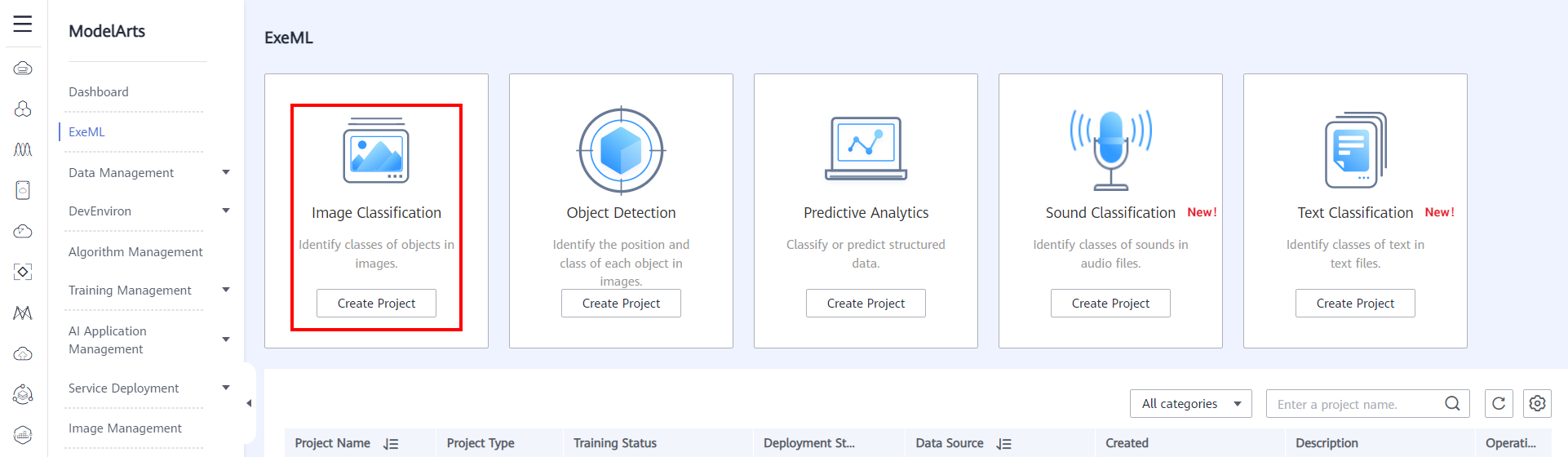Expand the Training Management section

point(226,290)
